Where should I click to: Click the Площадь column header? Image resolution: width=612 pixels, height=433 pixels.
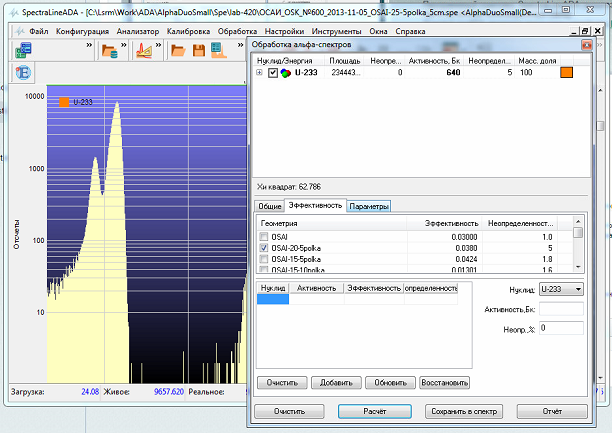click(x=344, y=61)
